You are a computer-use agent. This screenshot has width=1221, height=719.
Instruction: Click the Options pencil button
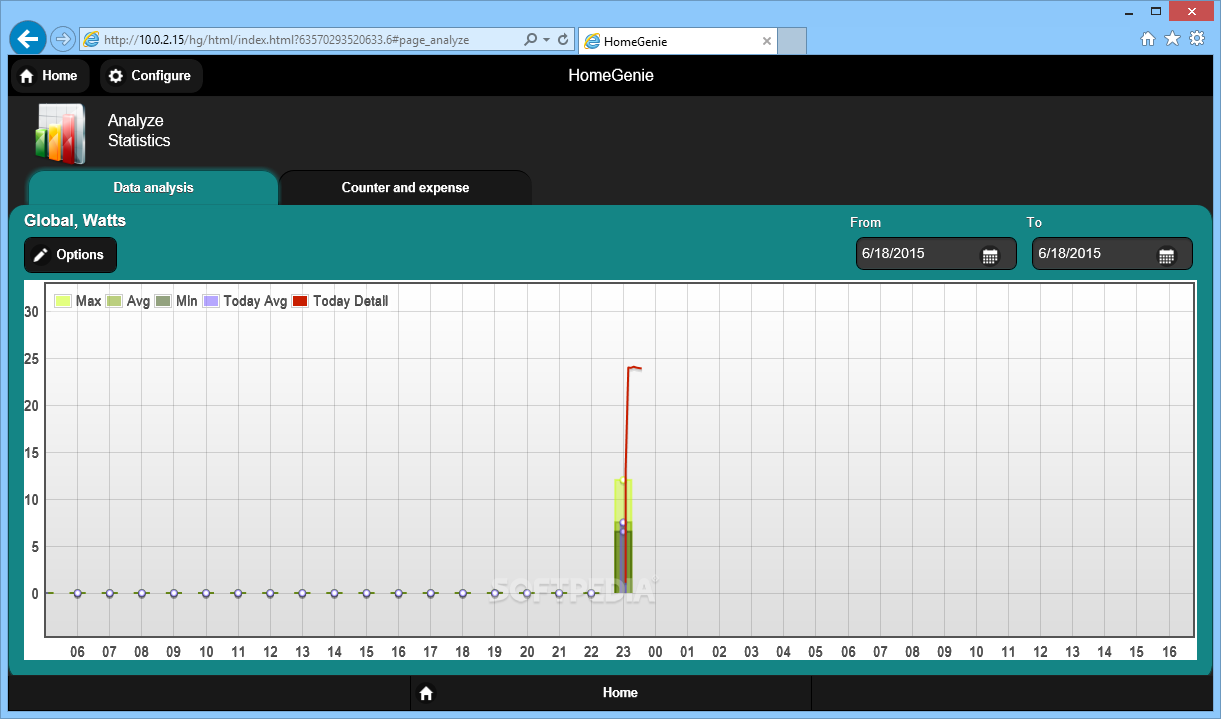point(70,255)
